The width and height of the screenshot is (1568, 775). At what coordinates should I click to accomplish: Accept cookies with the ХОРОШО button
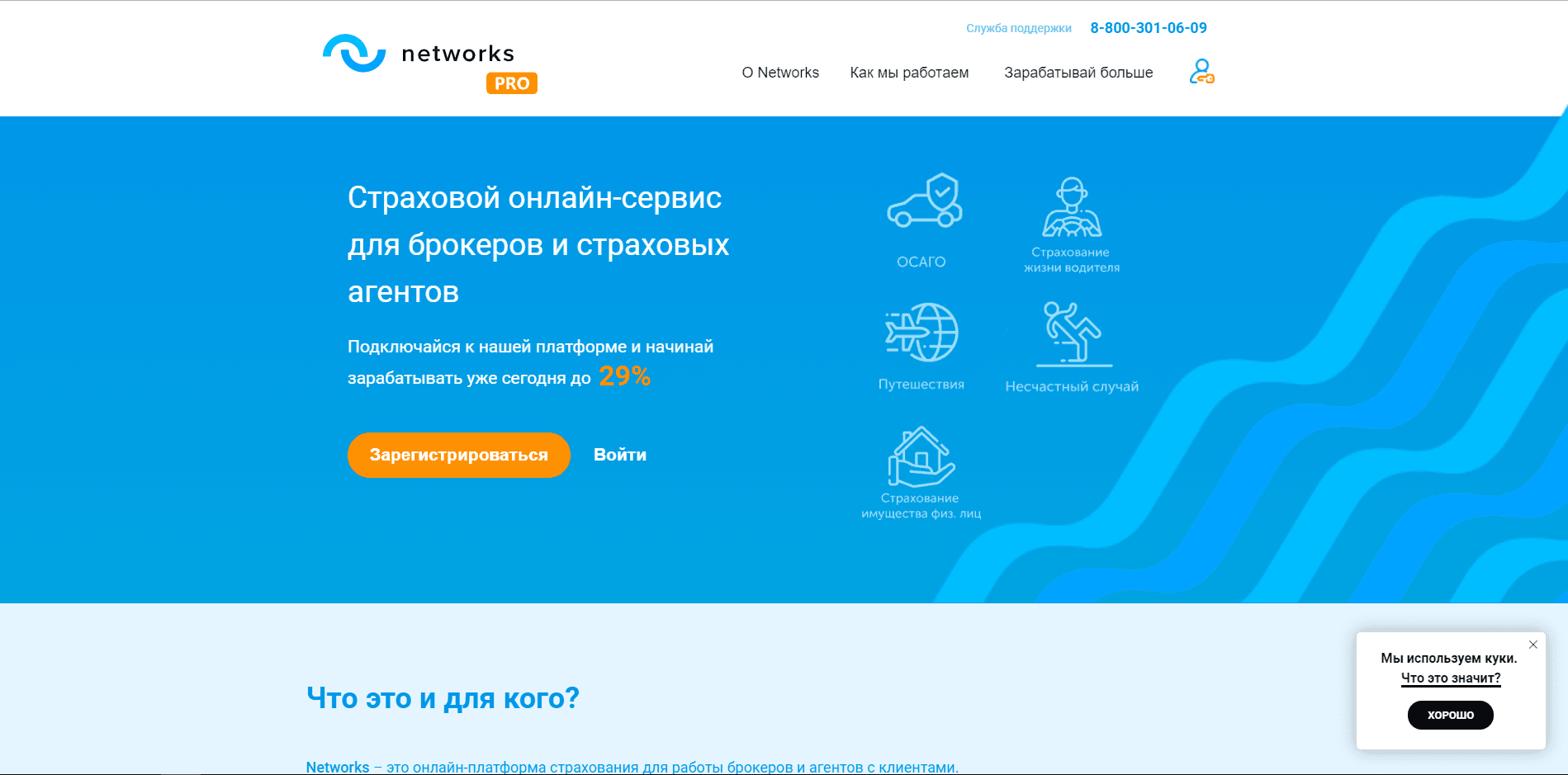(1451, 715)
